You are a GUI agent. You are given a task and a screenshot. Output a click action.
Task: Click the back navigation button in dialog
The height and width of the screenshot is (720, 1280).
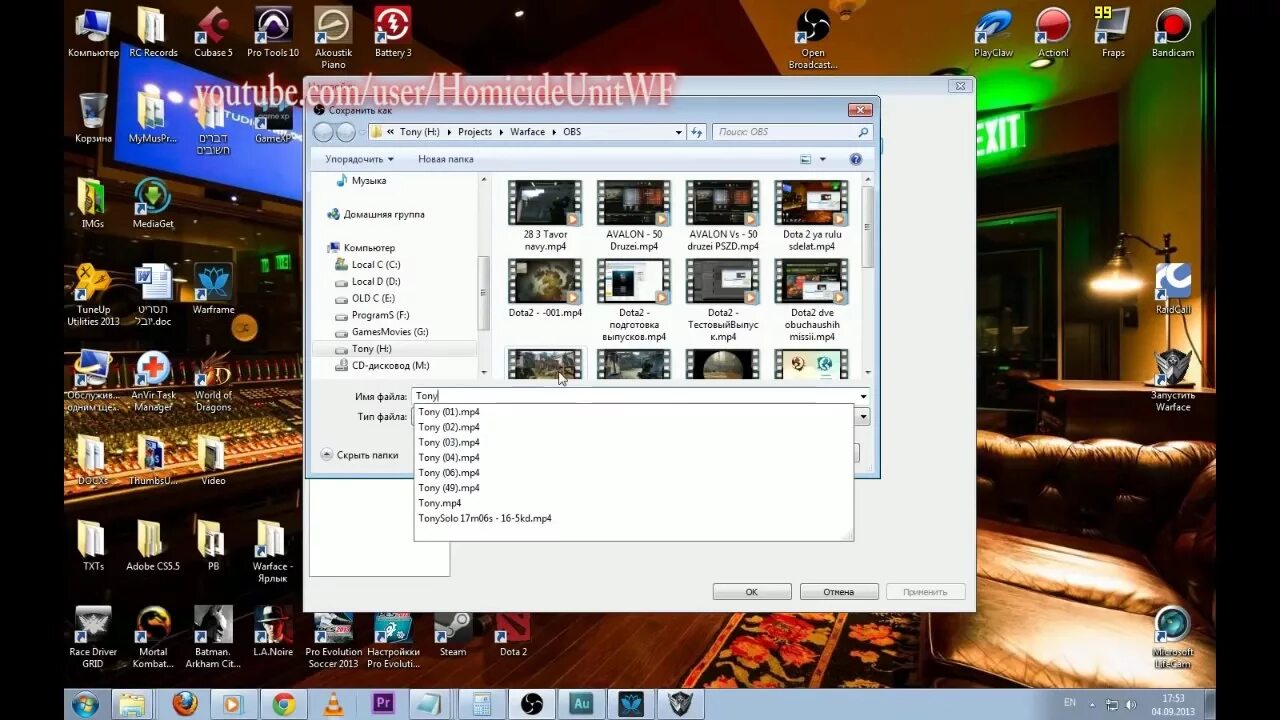click(323, 132)
